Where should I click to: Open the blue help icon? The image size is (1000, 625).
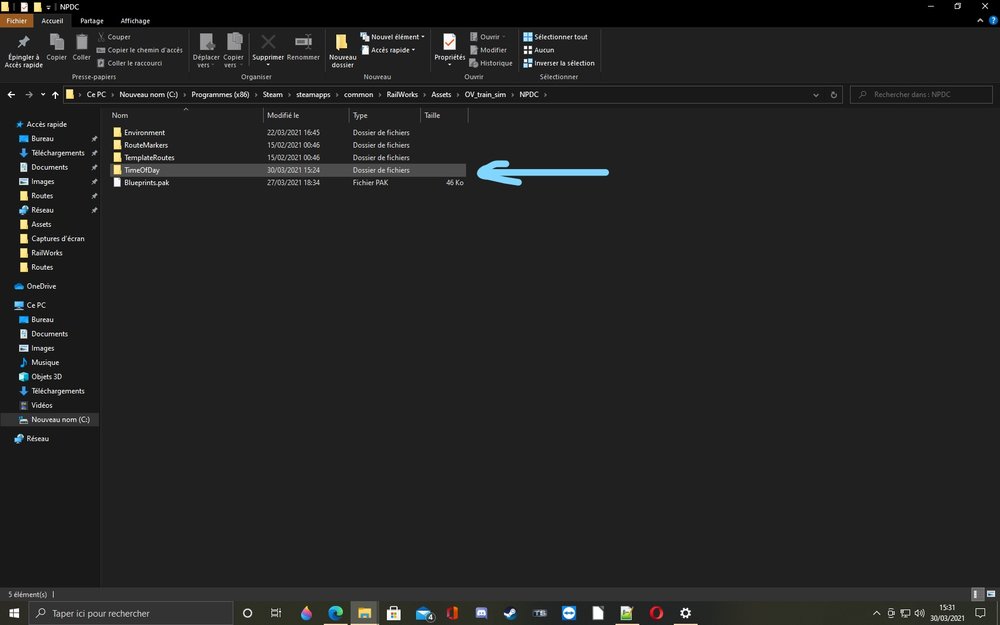coord(993,20)
